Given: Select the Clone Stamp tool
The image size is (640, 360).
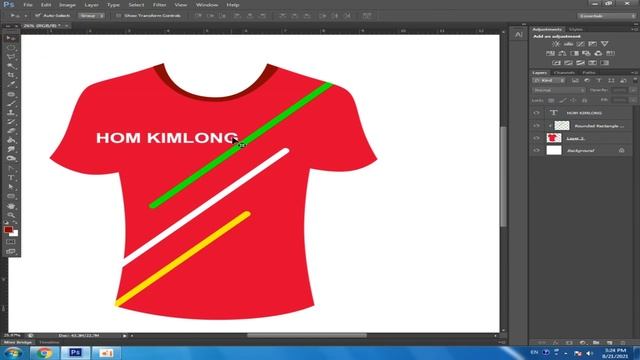Looking at the screenshot, I should pyautogui.click(x=10, y=113).
